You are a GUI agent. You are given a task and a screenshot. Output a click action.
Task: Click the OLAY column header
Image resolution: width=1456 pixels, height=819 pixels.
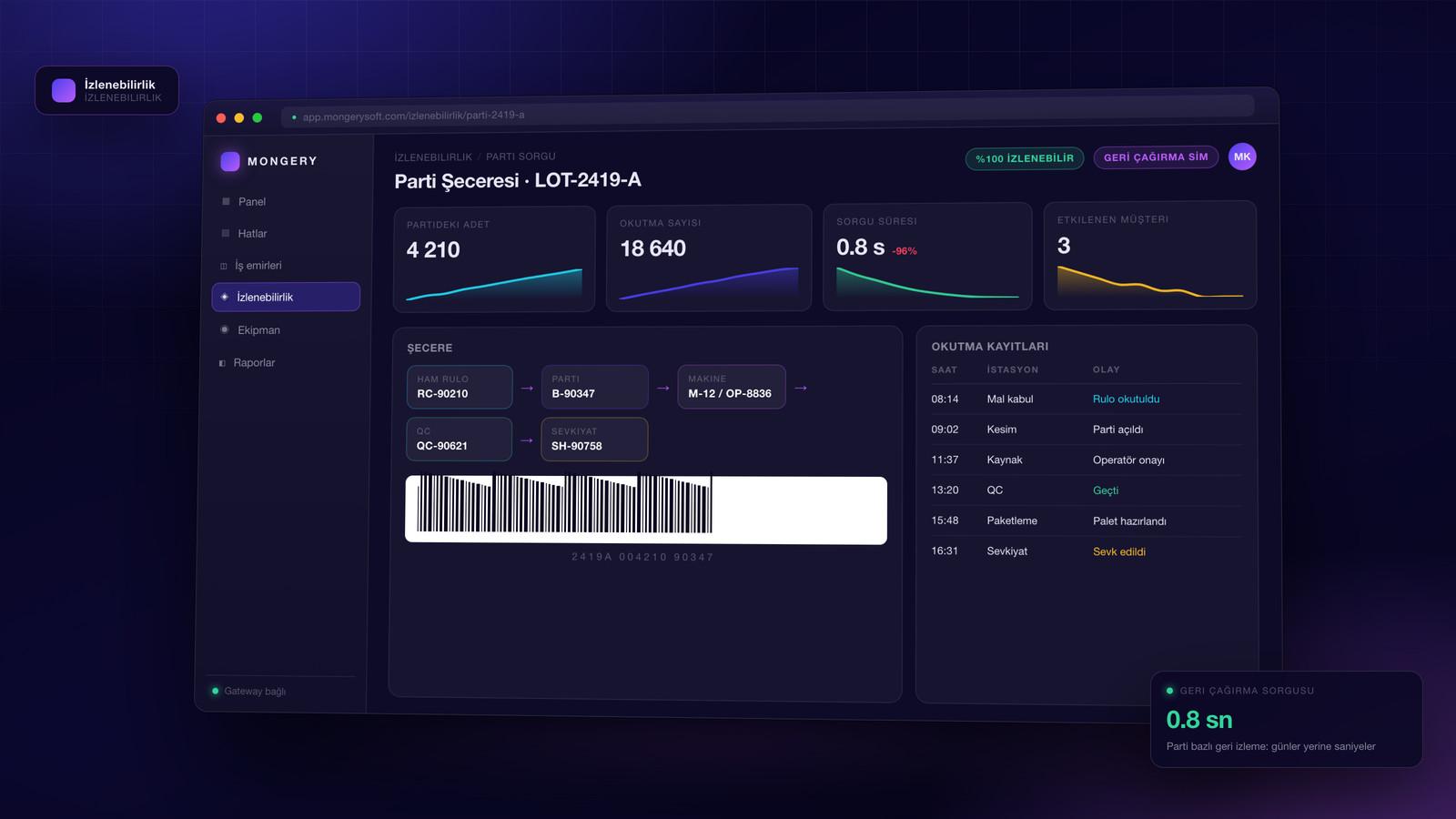pos(1107,369)
